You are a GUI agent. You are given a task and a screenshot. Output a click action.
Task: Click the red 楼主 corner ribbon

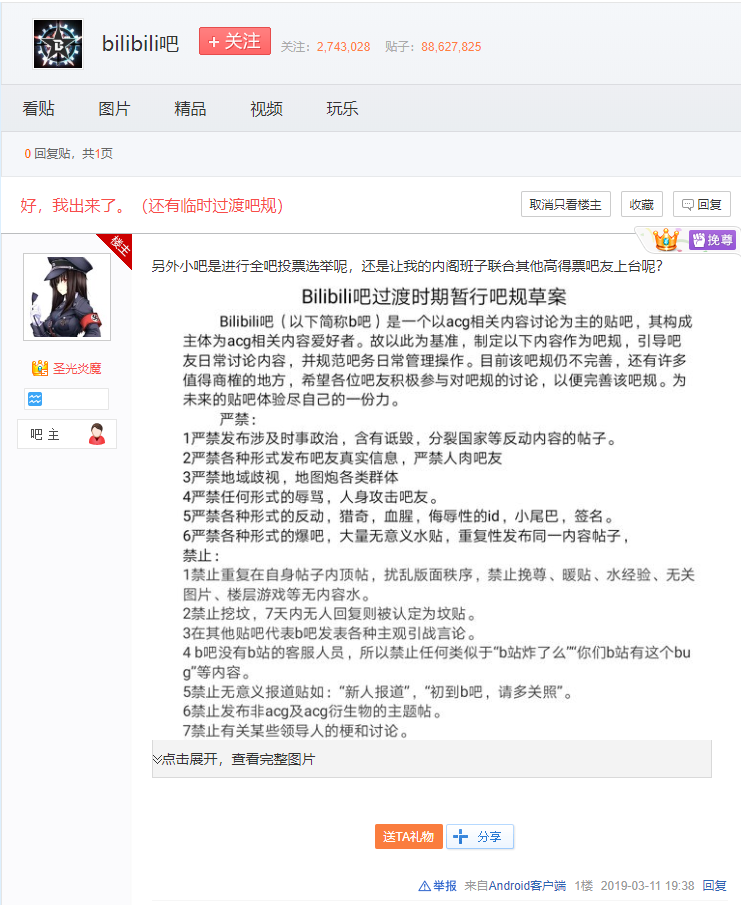(x=118, y=247)
